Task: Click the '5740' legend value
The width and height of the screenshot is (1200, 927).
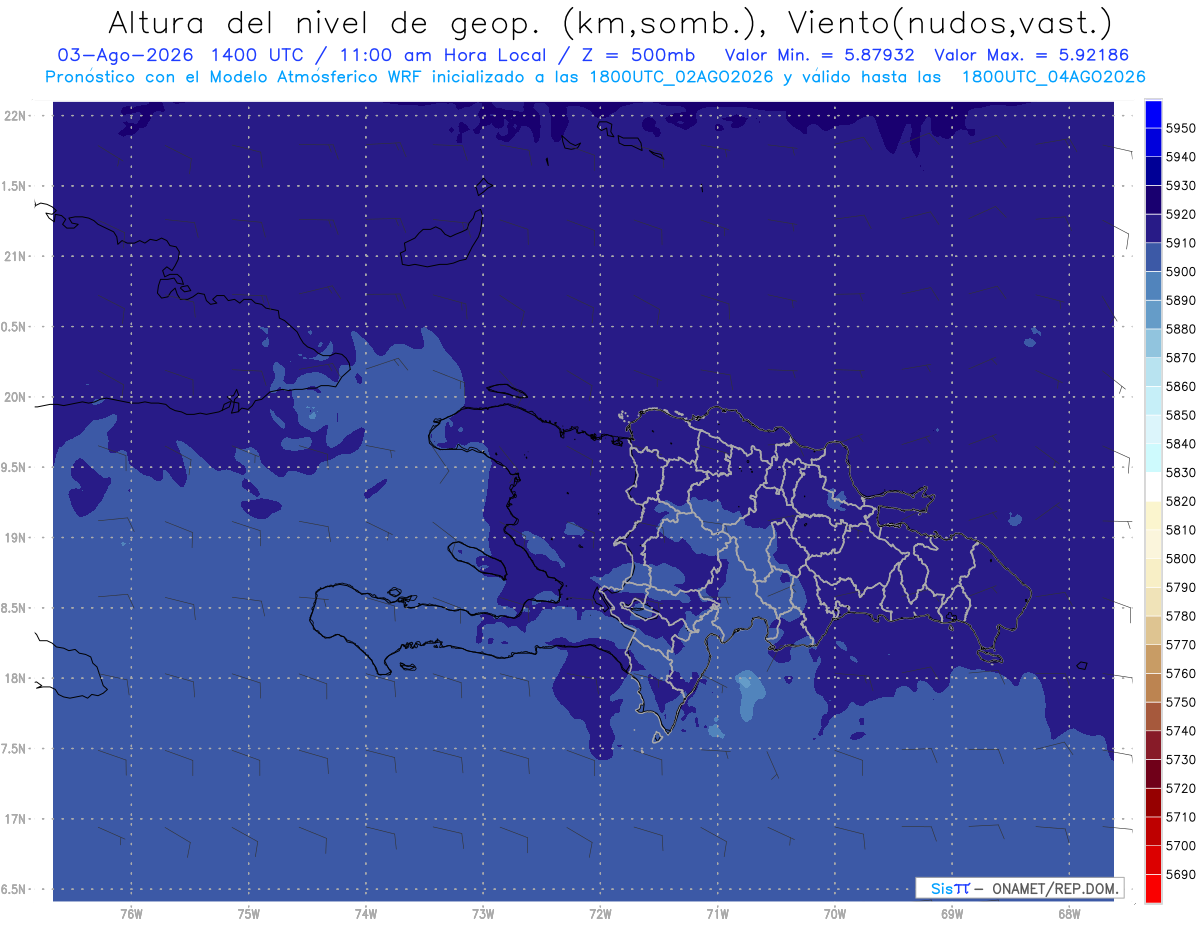Action: [1181, 731]
